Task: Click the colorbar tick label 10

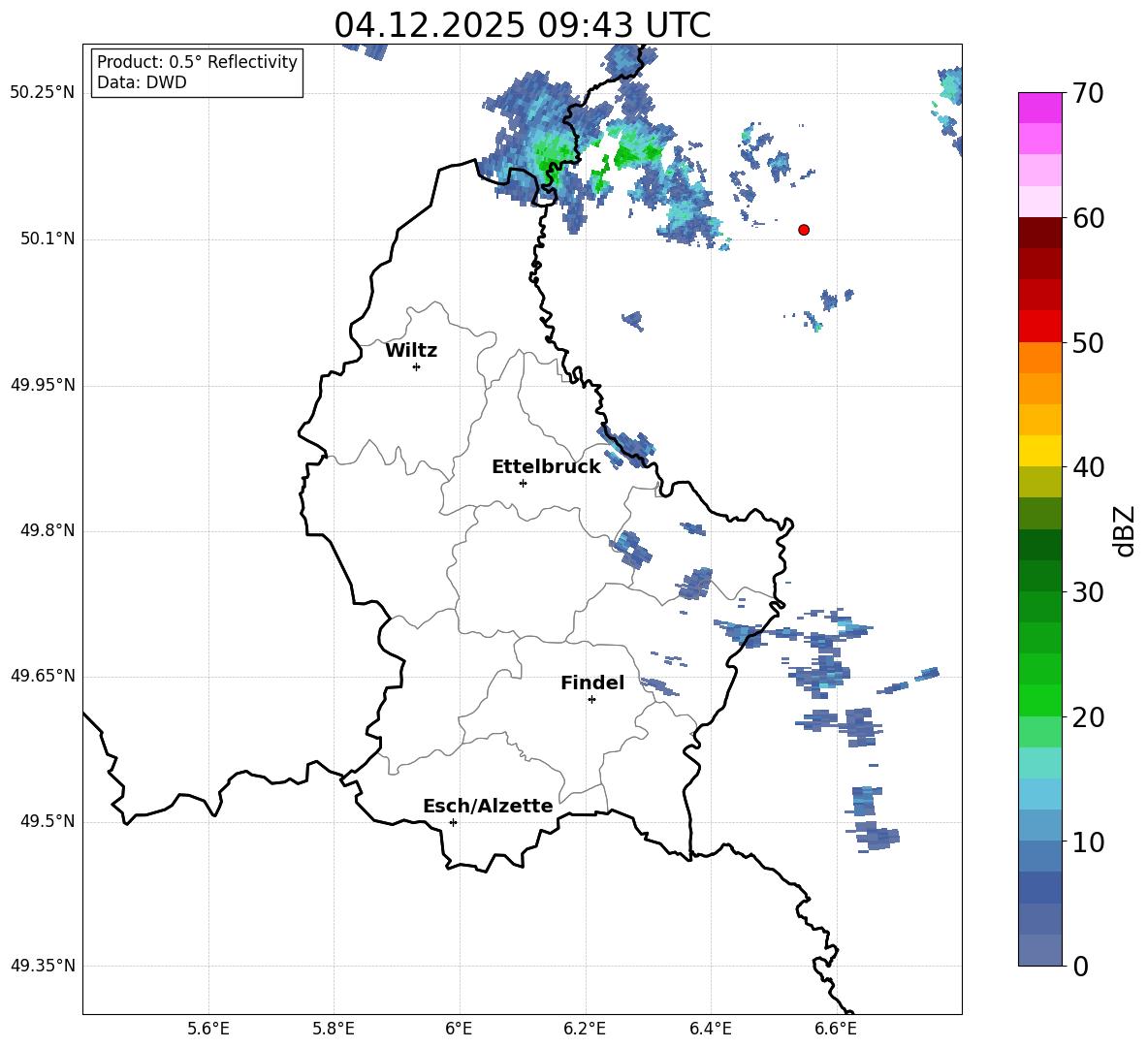Action: tap(1088, 842)
